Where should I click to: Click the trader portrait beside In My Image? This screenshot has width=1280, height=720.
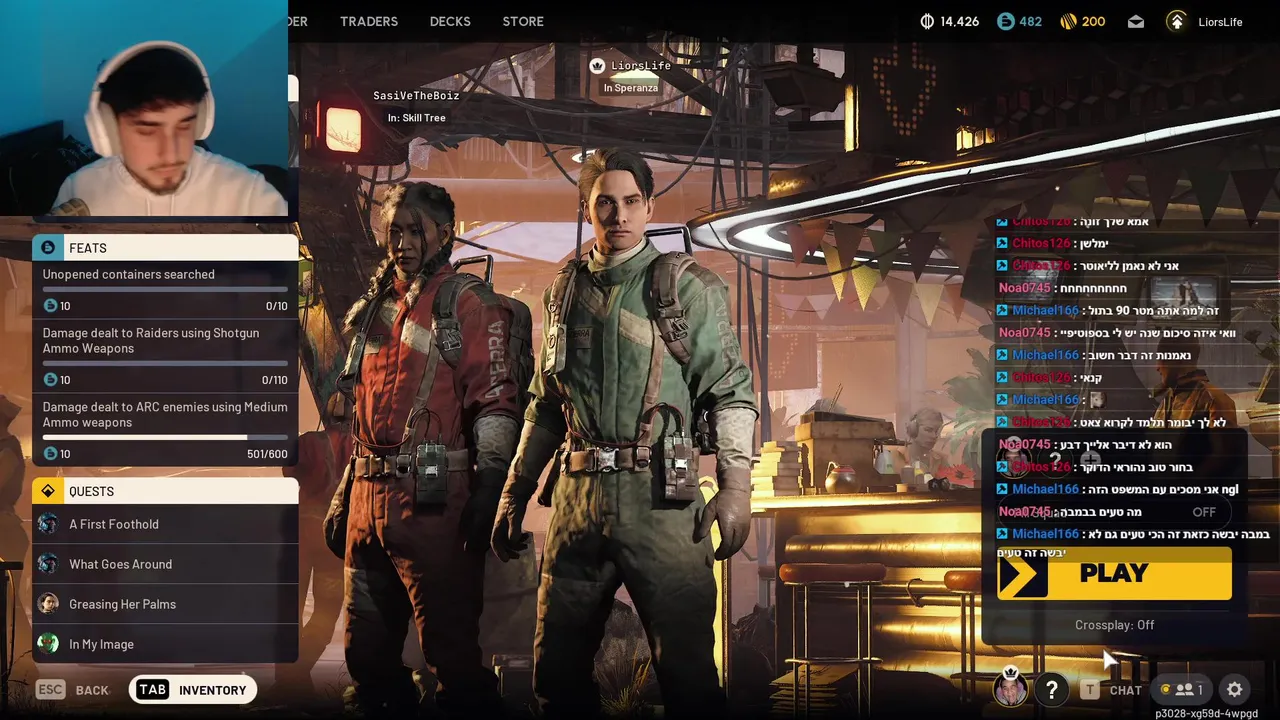48,644
